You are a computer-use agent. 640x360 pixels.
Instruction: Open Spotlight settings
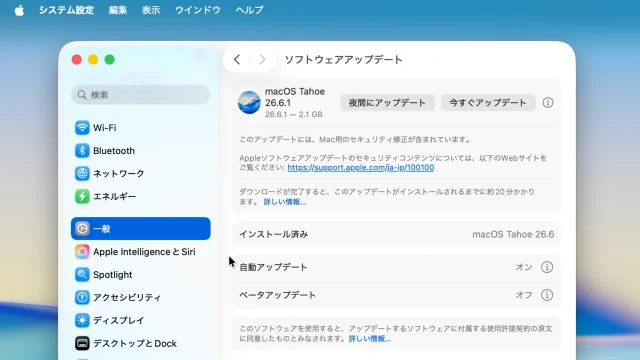tap(140, 275)
